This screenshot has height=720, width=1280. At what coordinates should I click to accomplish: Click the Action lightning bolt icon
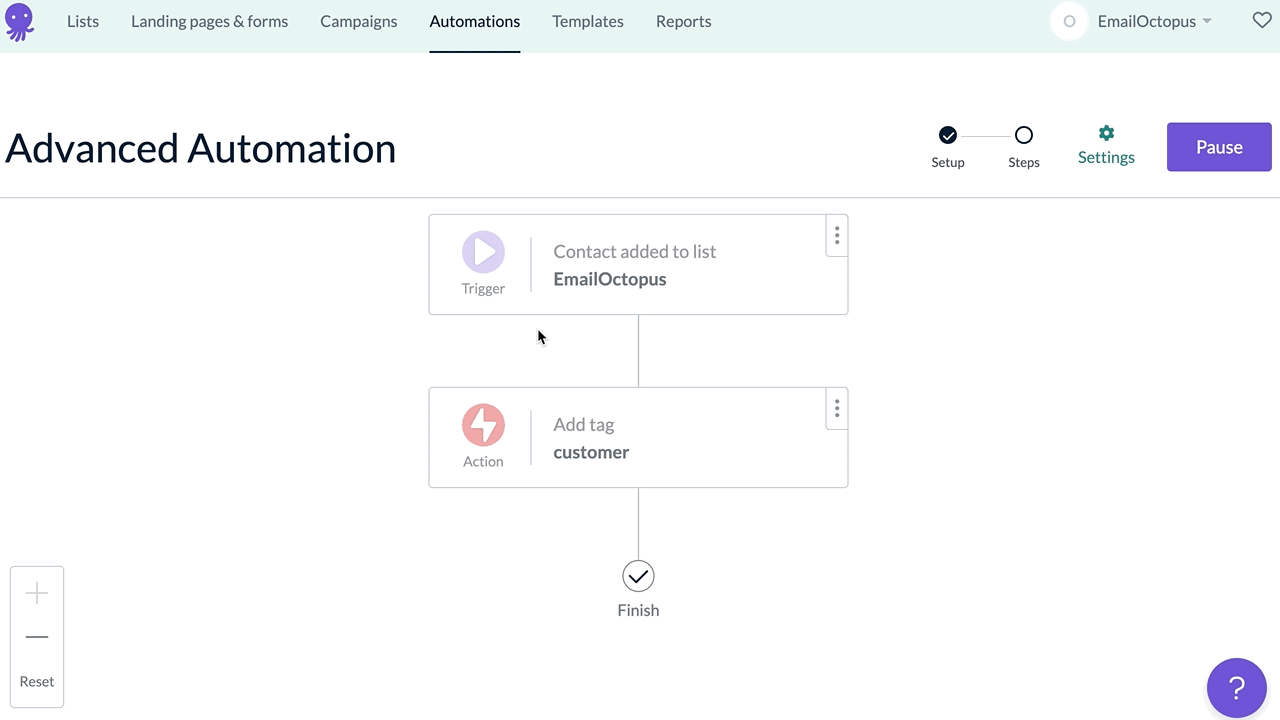pos(483,425)
